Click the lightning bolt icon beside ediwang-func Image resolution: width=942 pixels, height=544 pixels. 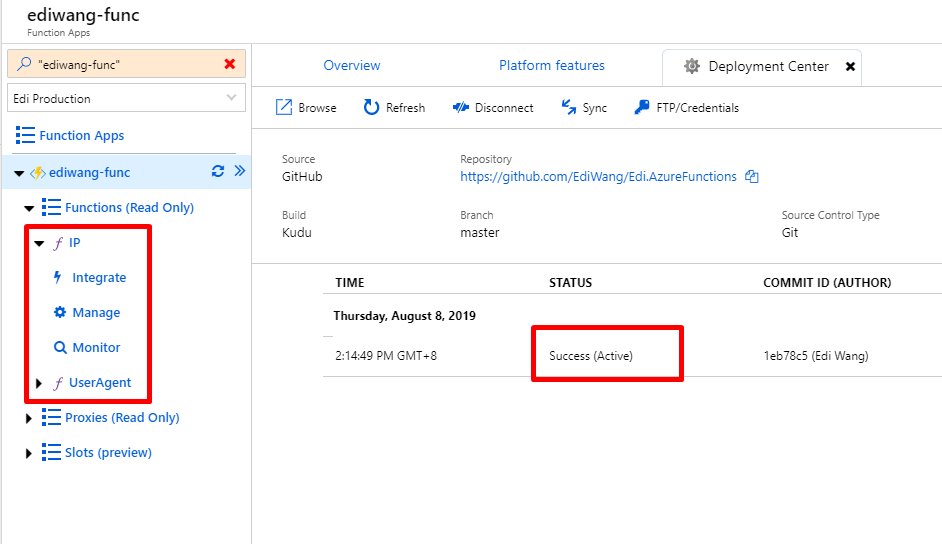point(38,173)
